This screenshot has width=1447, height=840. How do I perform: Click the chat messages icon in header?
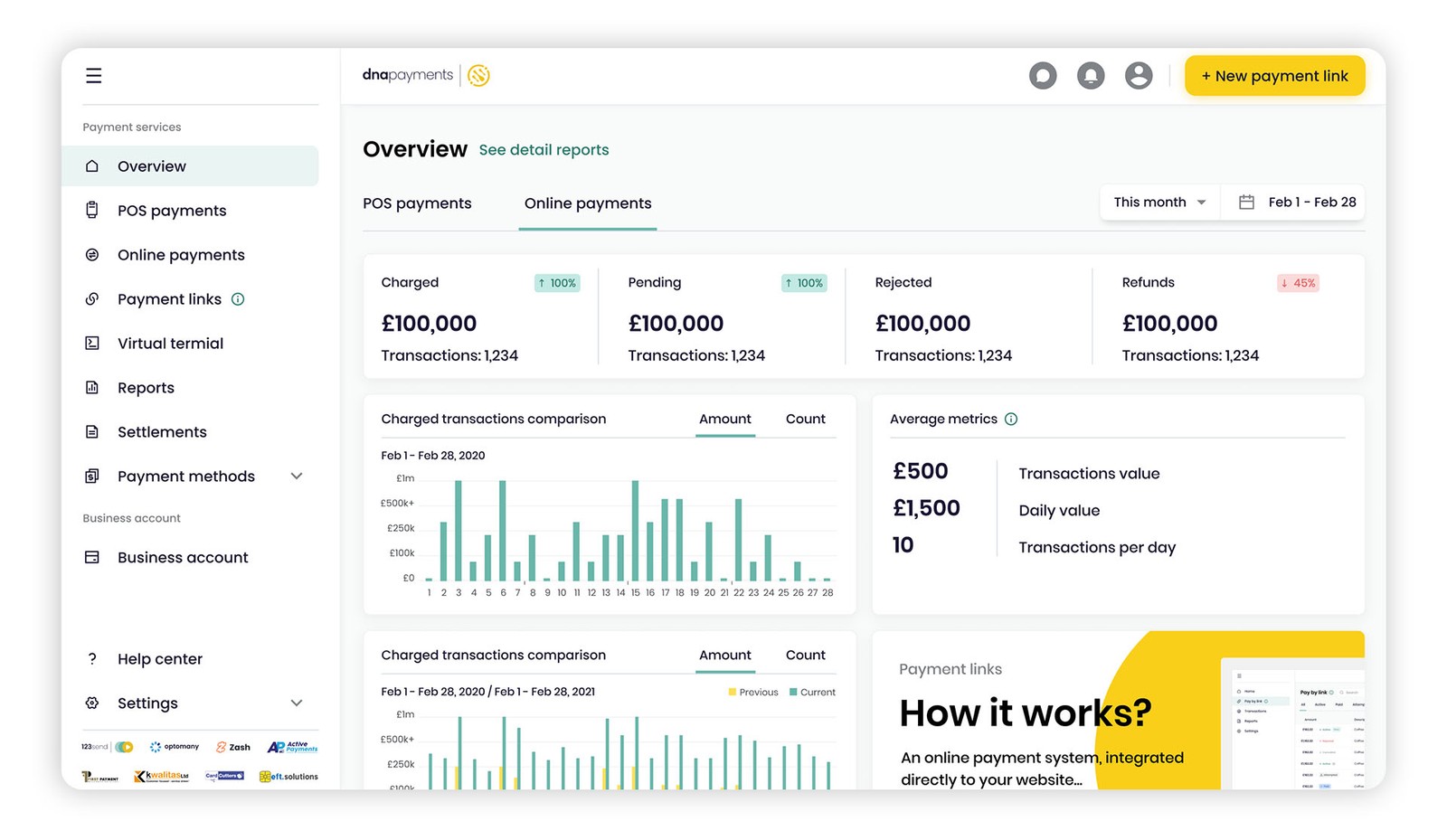[x=1043, y=76]
